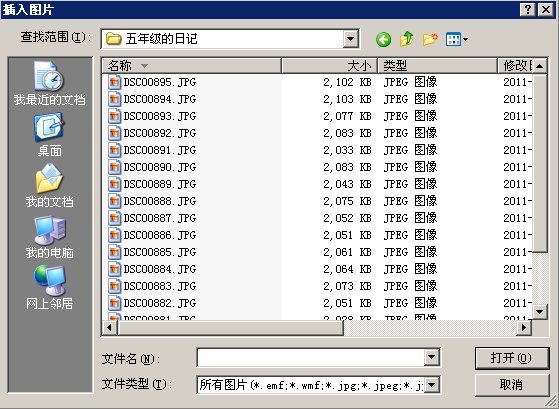The image size is (559, 409).
Task: Close the 插入图片 dialog
Action: click(546, 9)
